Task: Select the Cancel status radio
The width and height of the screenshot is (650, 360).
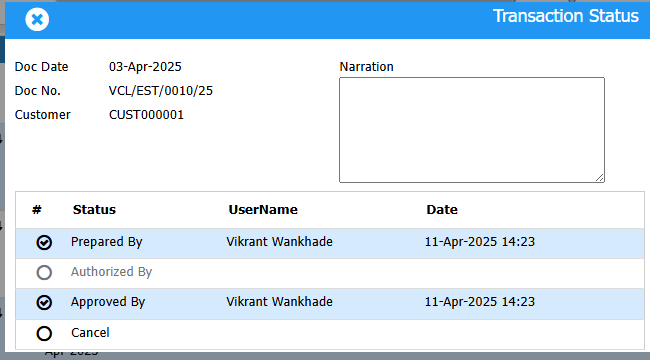Action: (44, 333)
